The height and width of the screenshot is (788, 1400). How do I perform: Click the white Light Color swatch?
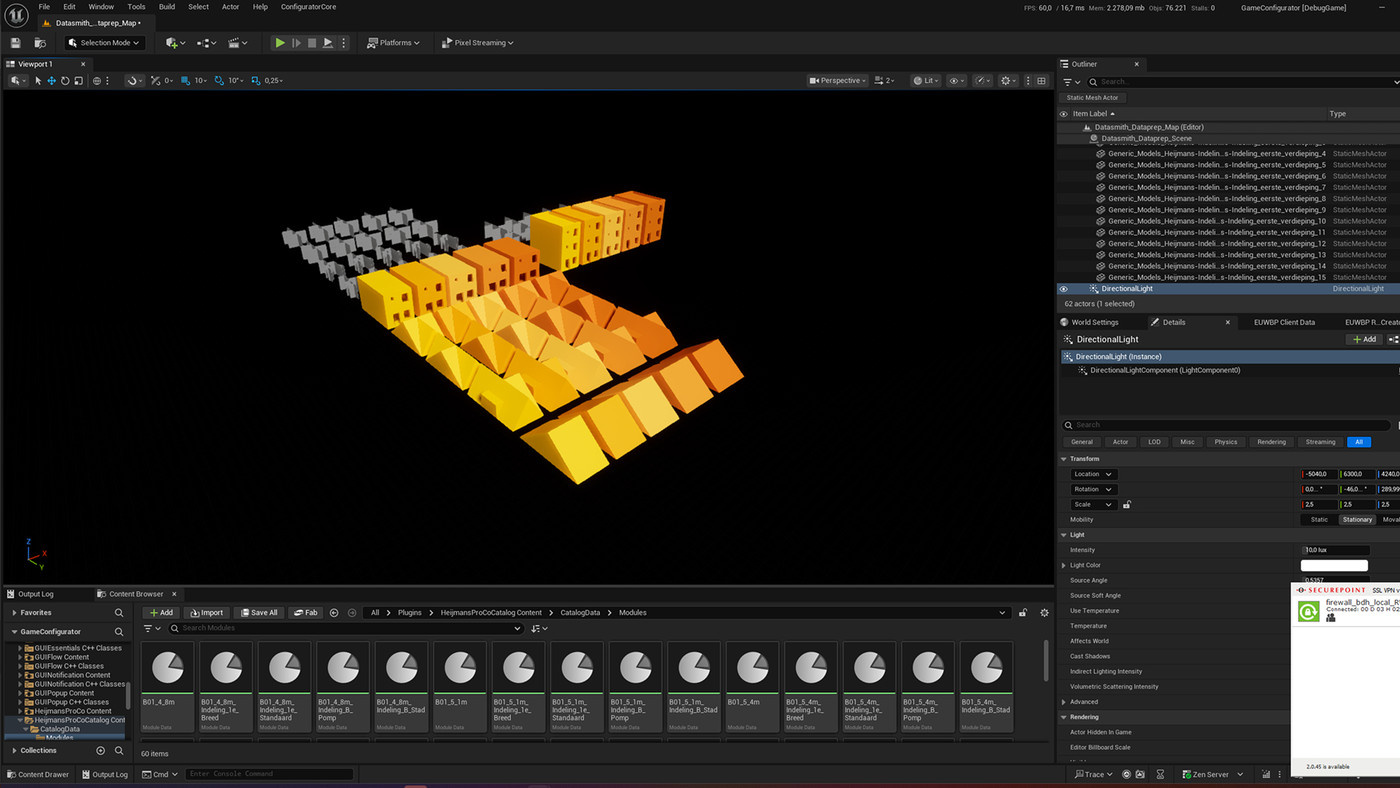click(1334, 565)
